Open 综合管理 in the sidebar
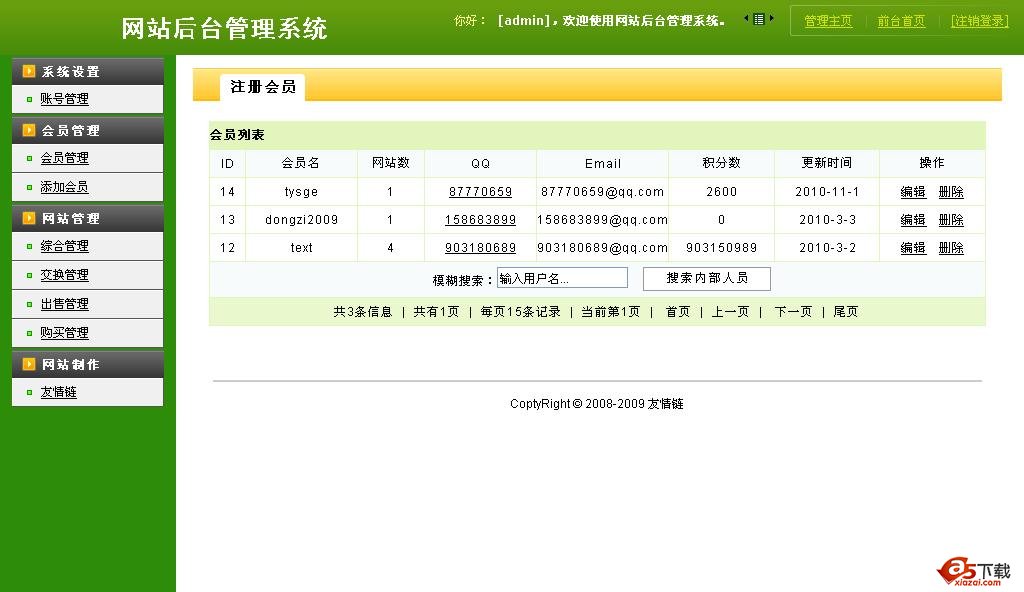Image resolution: width=1024 pixels, height=592 pixels. [64, 246]
